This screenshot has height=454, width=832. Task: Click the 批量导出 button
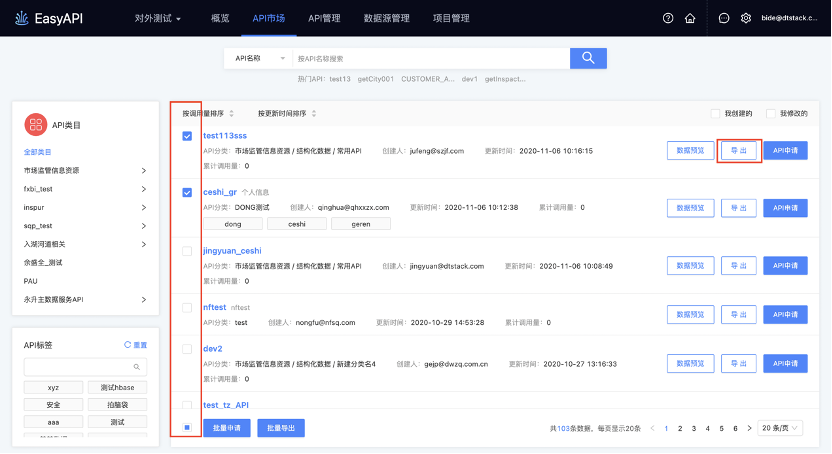pos(281,428)
